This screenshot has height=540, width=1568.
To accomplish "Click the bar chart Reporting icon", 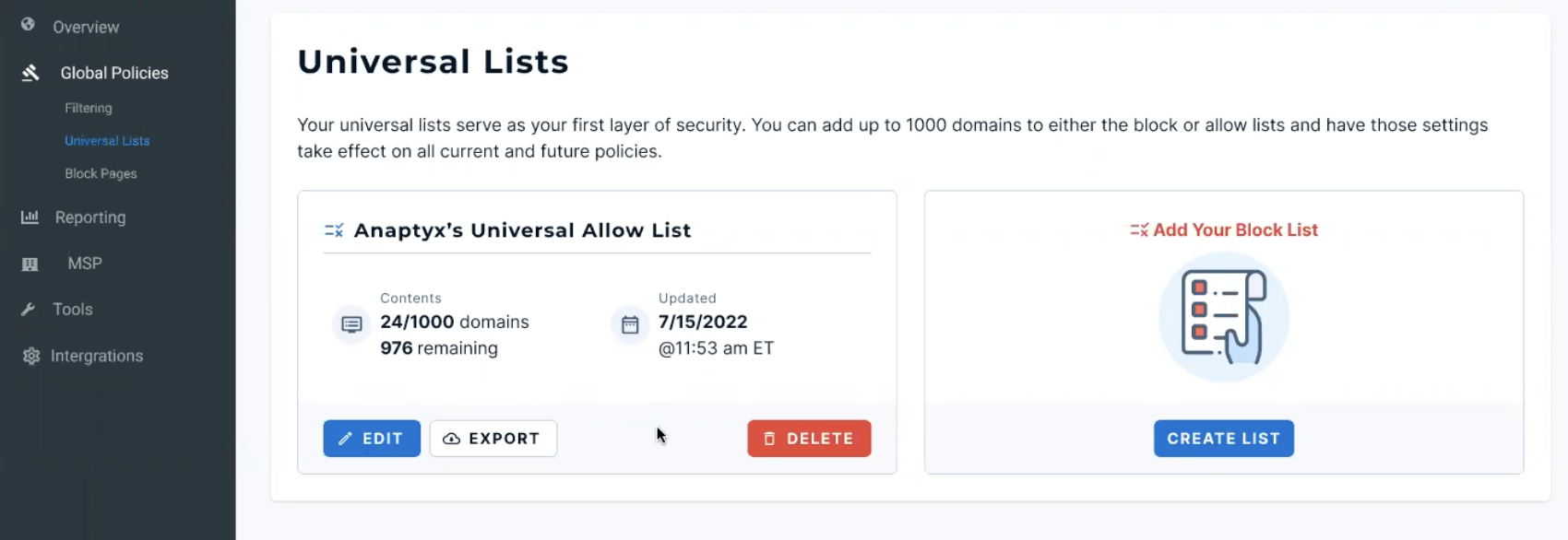I will tap(30, 217).
